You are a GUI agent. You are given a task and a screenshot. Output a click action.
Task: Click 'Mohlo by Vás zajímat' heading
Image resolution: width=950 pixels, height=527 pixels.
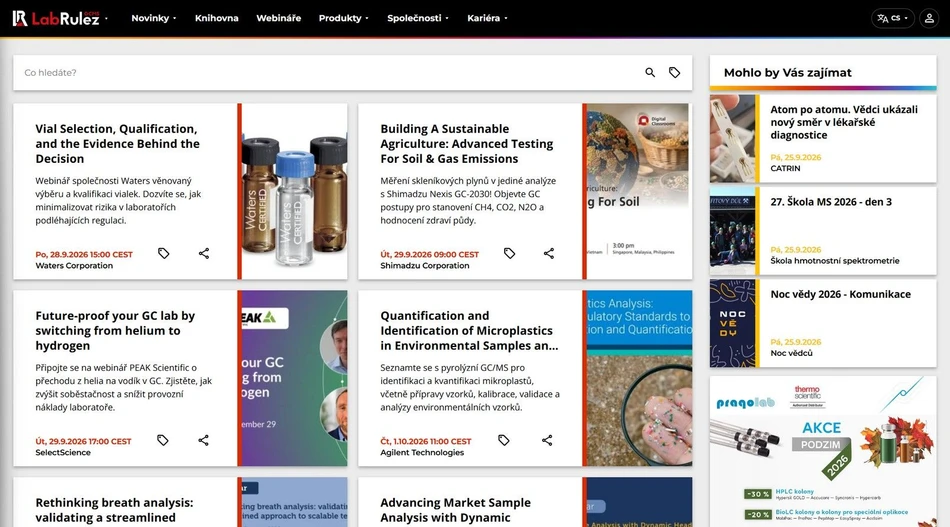788,73
